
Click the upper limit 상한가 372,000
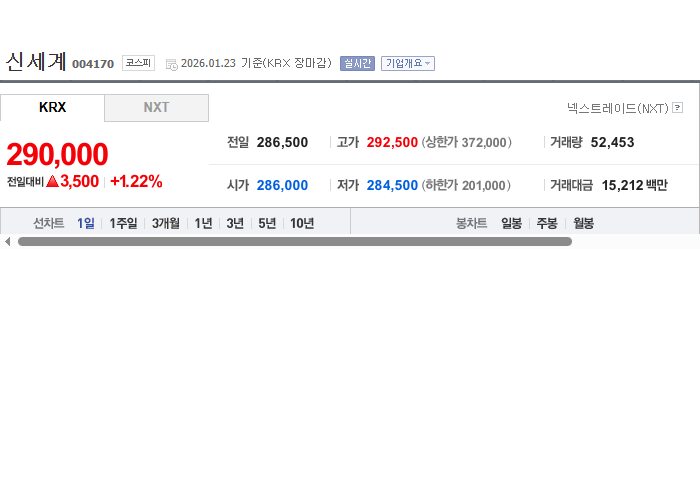[x=467, y=142]
